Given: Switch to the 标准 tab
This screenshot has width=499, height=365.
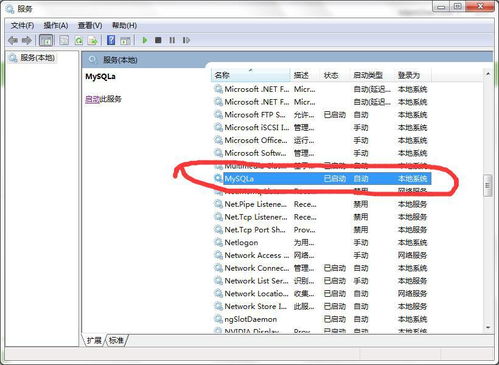Looking at the screenshot, I should [x=116, y=340].
